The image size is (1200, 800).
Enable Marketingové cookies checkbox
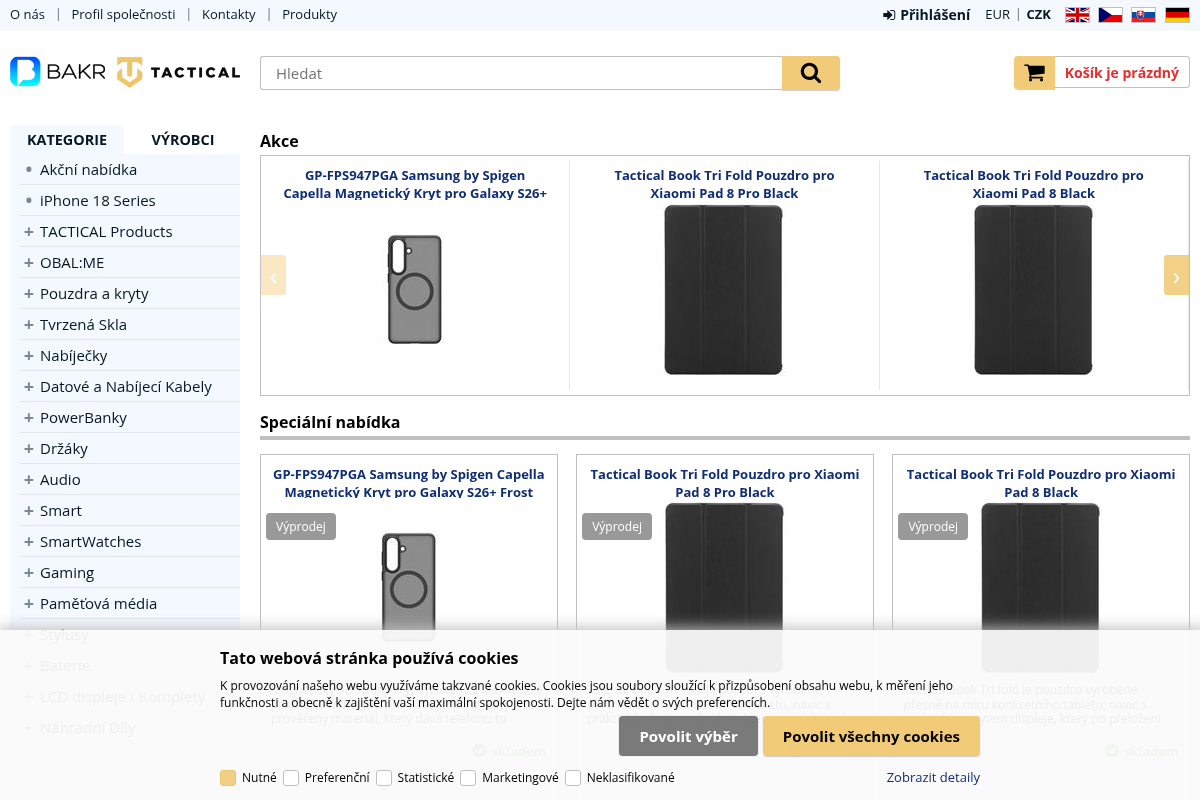[468, 778]
